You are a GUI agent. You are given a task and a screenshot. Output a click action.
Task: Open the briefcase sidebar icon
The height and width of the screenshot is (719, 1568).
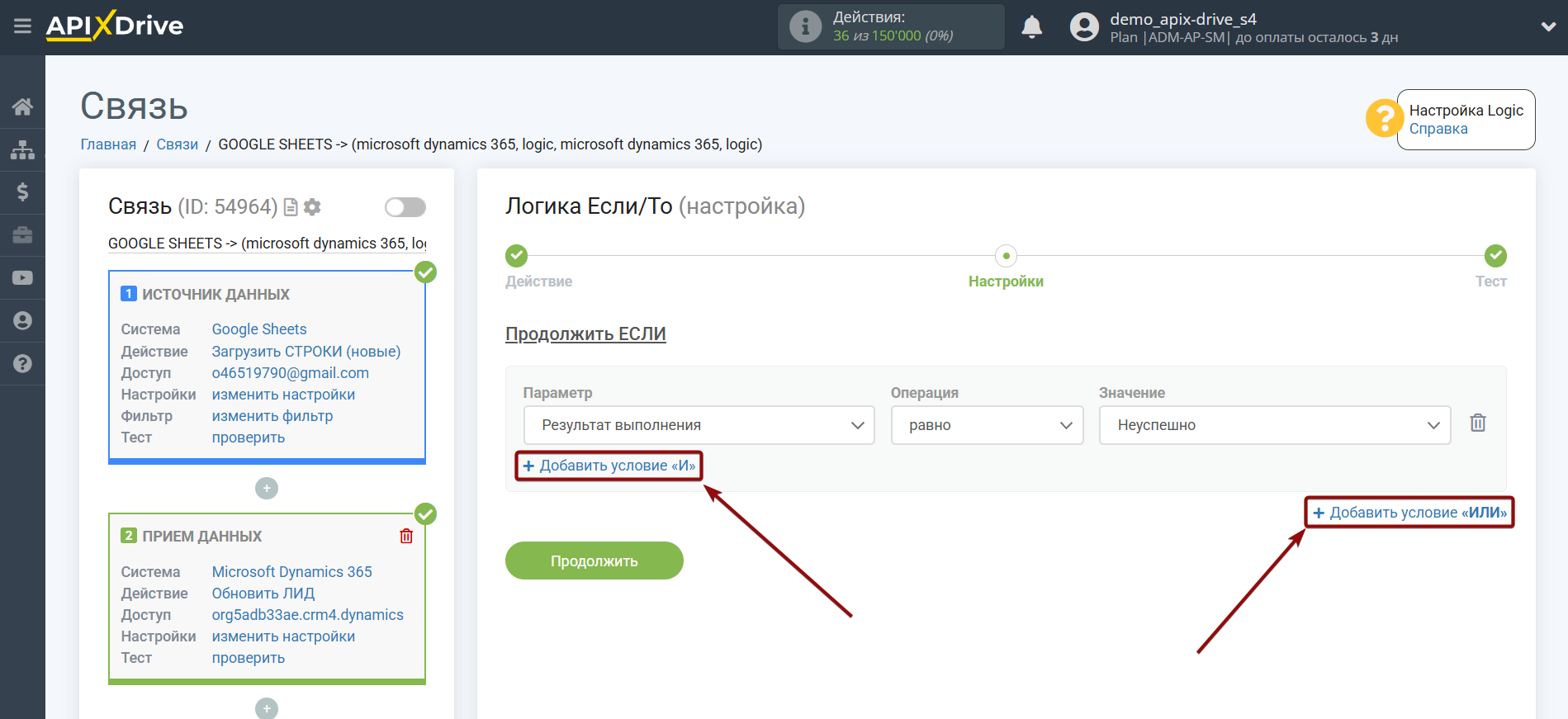coord(22,235)
